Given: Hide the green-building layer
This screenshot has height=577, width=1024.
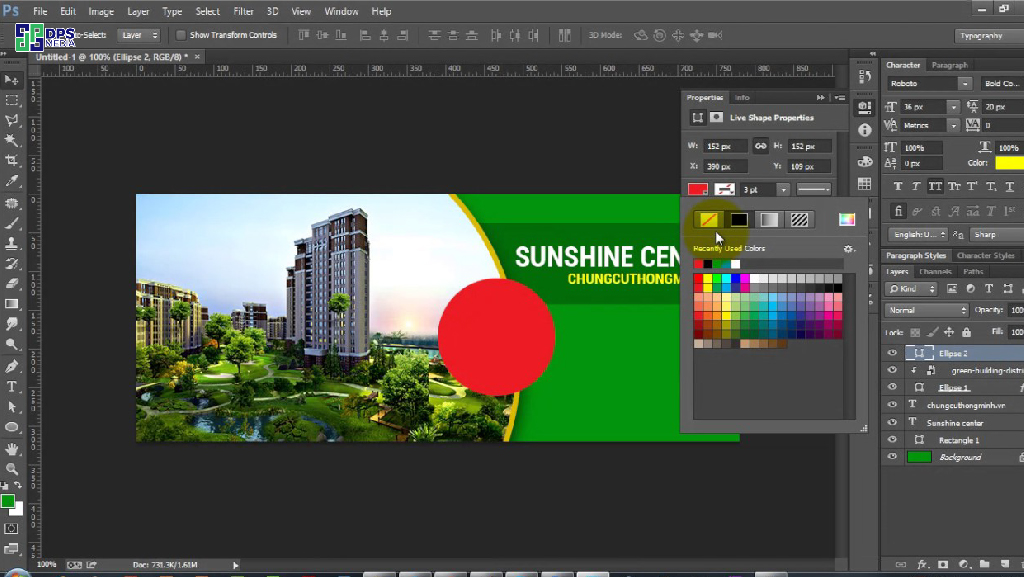Looking at the screenshot, I should pyautogui.click(x=892, y=370).
